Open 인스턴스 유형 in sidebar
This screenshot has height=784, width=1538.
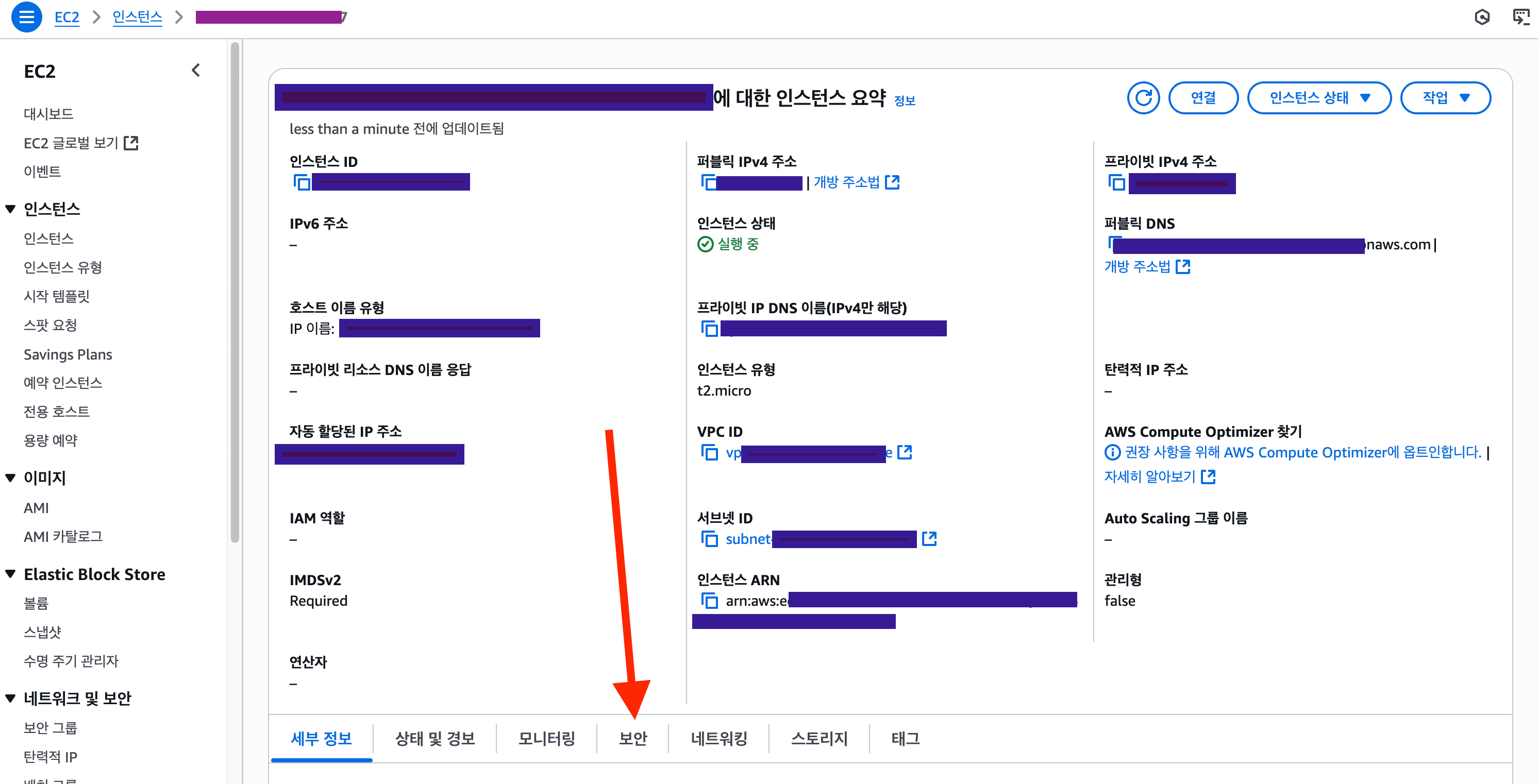63,267
